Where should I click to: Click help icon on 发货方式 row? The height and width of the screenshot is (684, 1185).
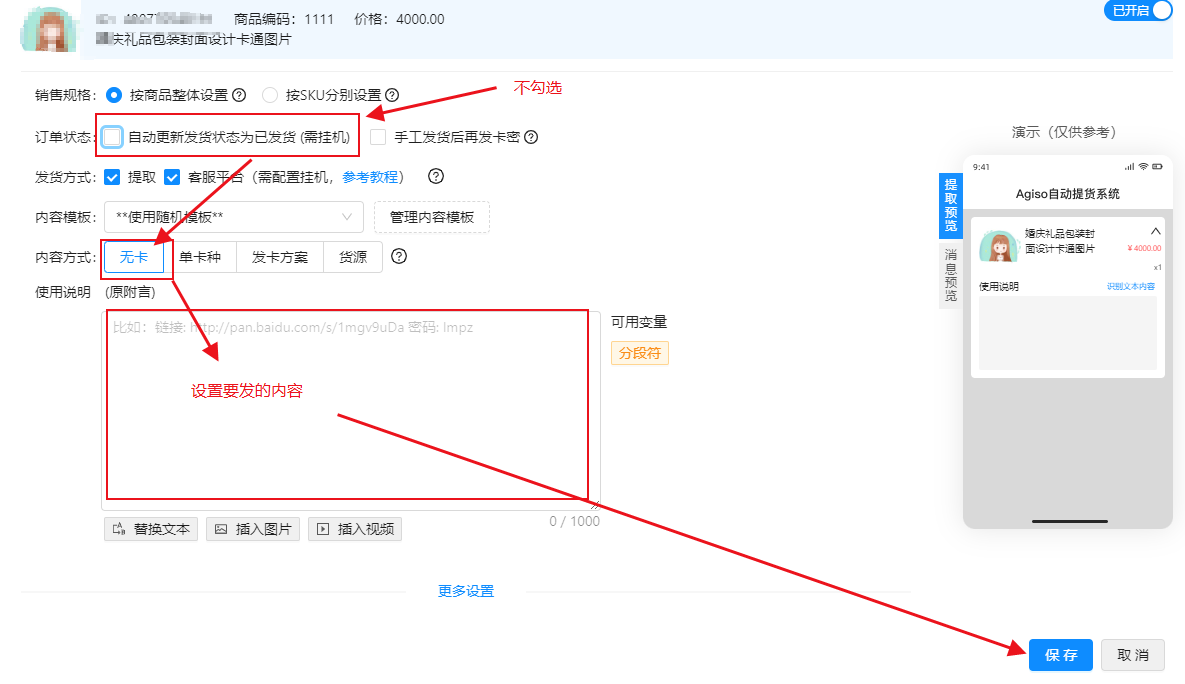pyautogui.click(x=436, y=176)
